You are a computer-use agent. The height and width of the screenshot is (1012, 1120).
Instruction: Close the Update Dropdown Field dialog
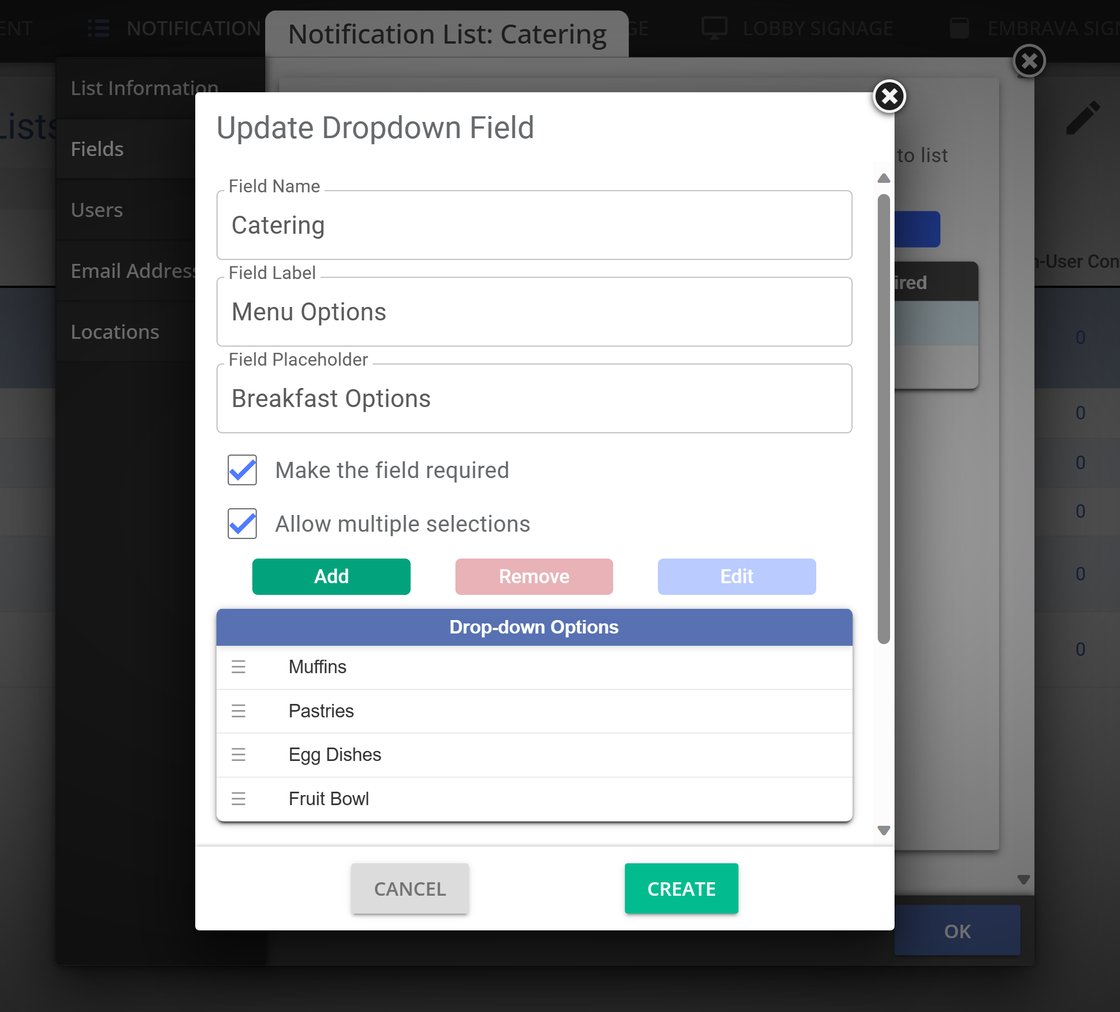(889, 97)
